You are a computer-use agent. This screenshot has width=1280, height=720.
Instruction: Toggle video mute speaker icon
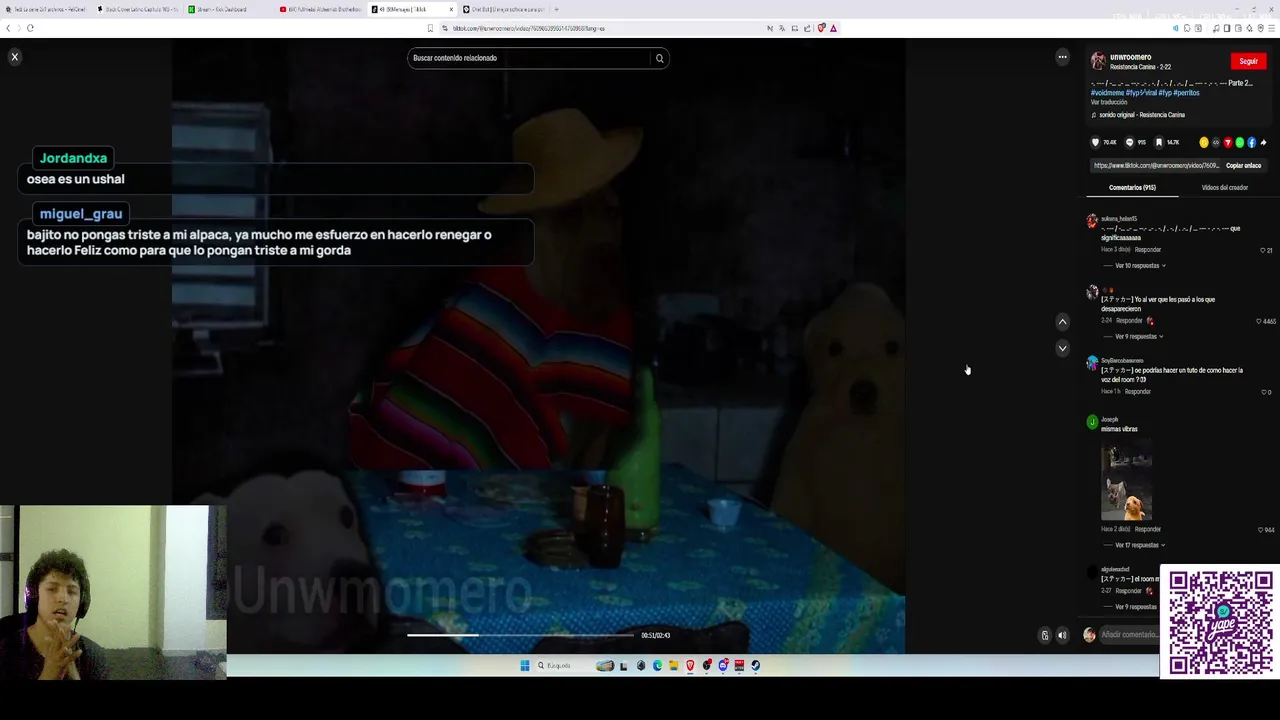click(x=1062, y=635)
